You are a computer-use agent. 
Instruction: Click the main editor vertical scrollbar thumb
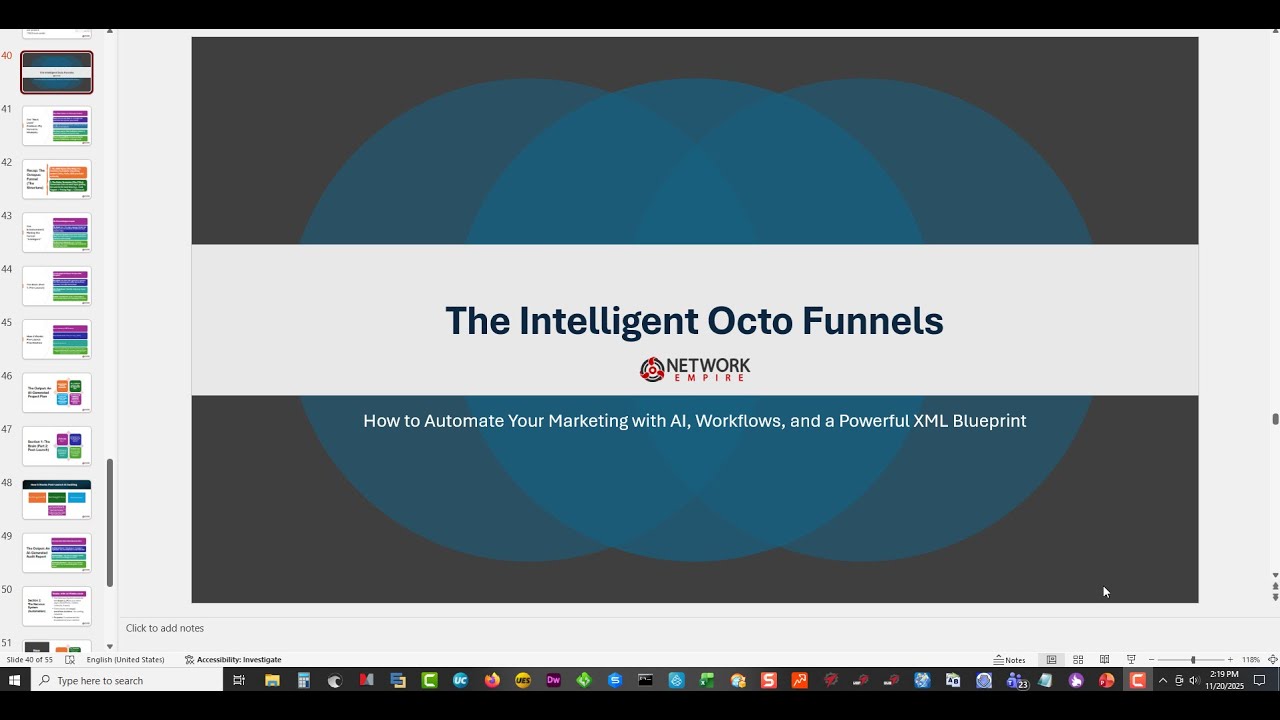pos(1275,419)
